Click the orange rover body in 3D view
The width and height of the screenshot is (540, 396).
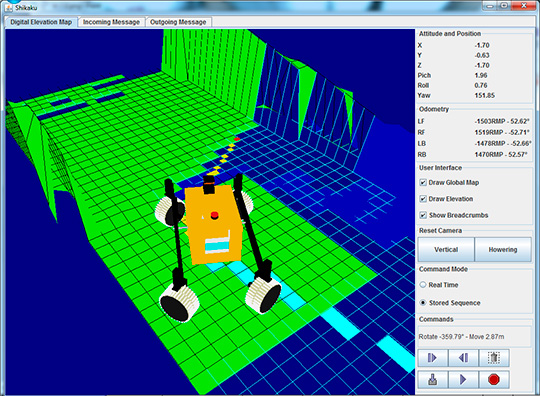[x=213, y=226]
